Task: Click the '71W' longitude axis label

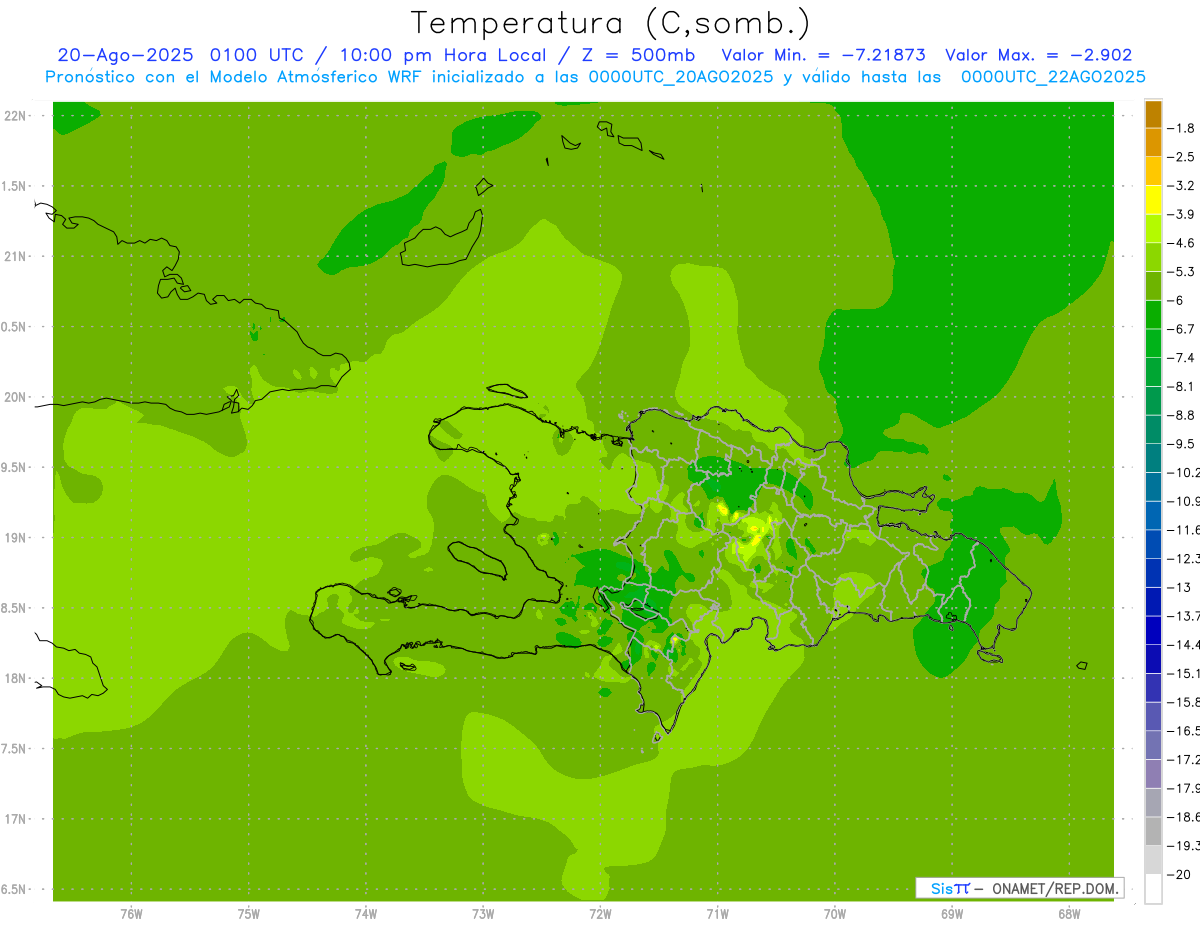Action: pos(717,913)
